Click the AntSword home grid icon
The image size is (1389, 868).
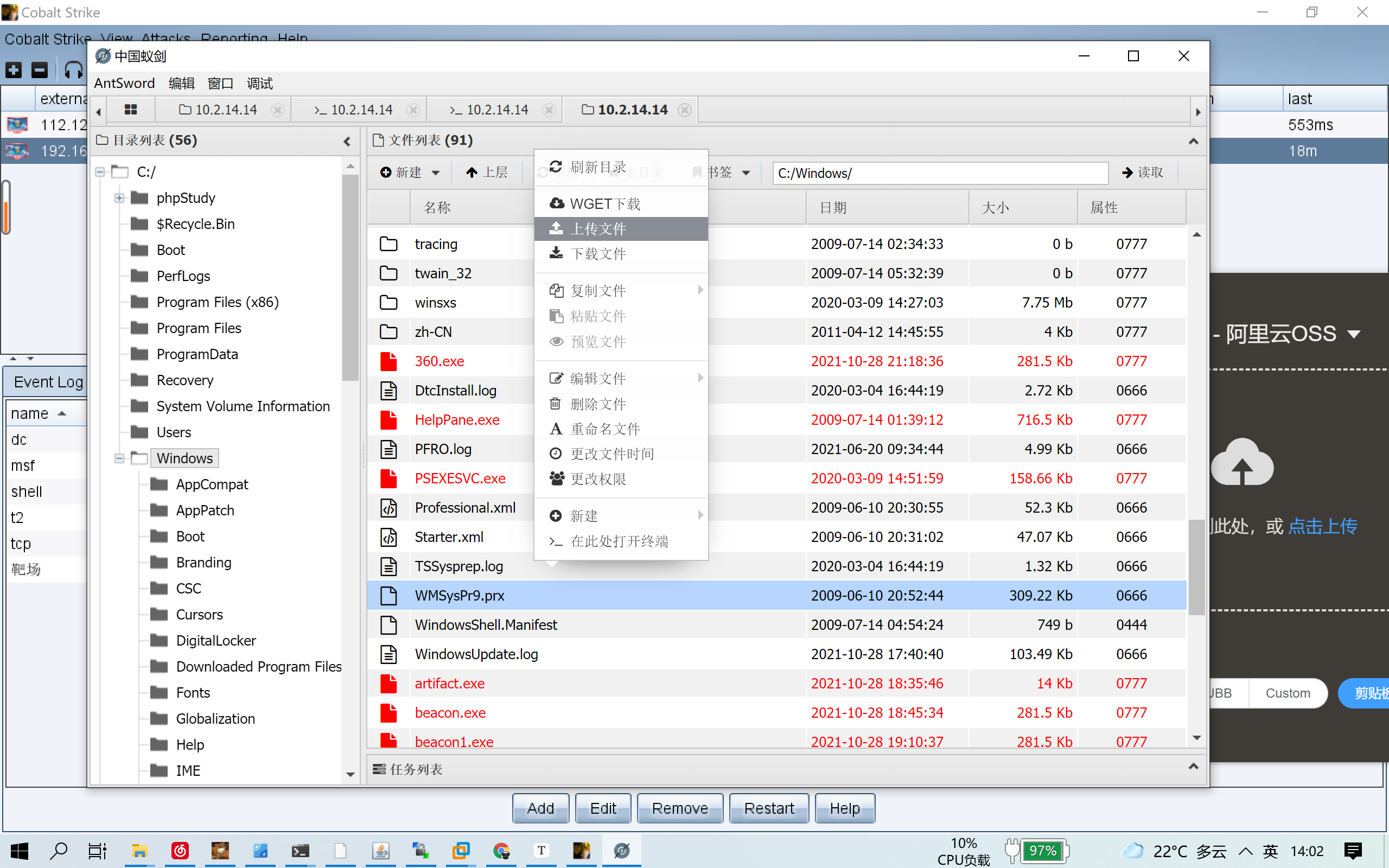point(131,110)
